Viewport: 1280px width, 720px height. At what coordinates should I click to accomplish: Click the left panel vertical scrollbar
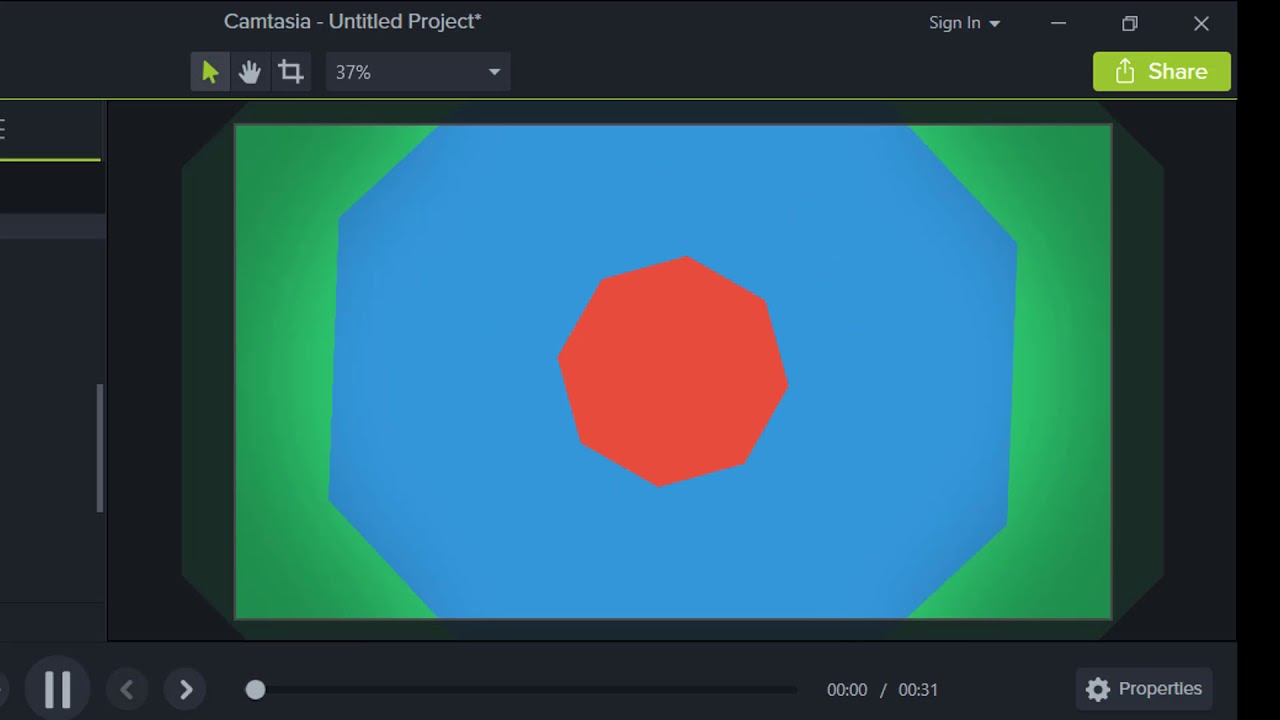click(100, 448)
